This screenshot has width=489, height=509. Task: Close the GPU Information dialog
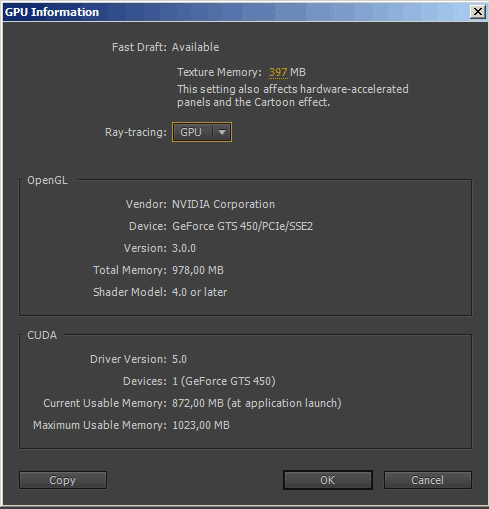pos(477,12)
